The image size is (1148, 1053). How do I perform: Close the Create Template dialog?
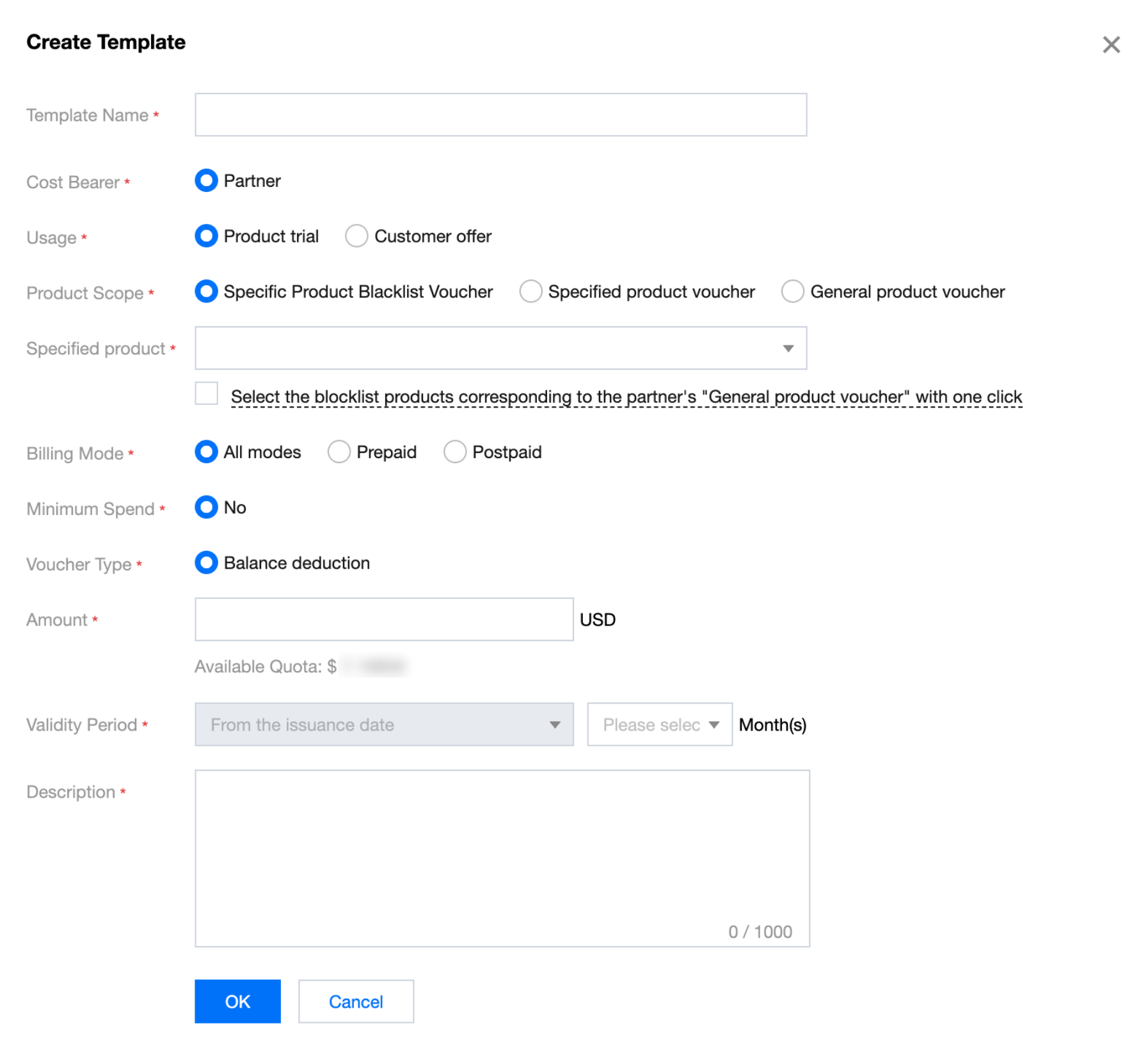point(1111,45)
